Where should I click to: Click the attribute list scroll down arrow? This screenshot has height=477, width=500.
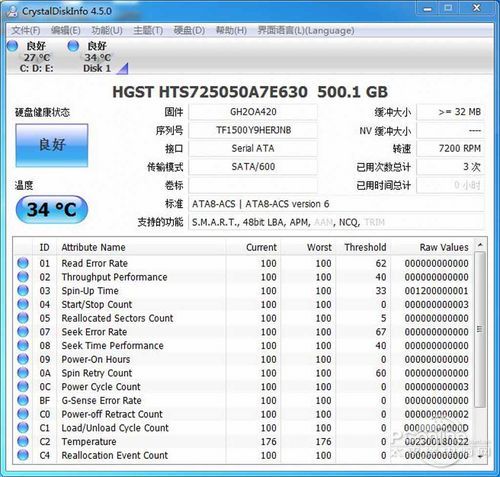tap(480, 456)
